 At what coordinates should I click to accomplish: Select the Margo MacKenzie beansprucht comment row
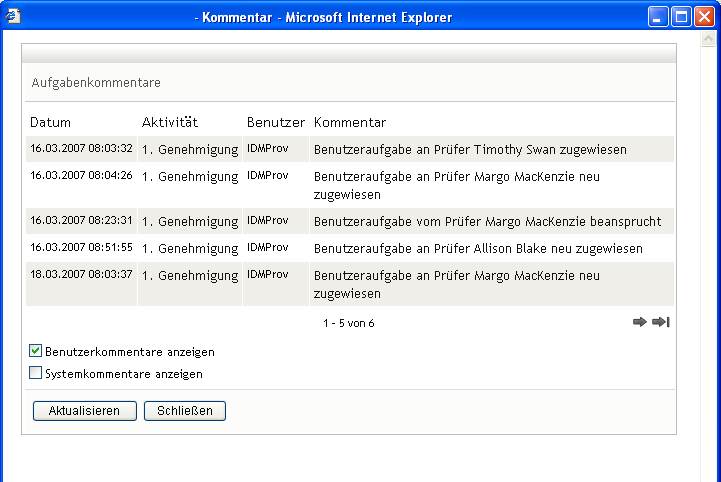click(x=350, y=221)
